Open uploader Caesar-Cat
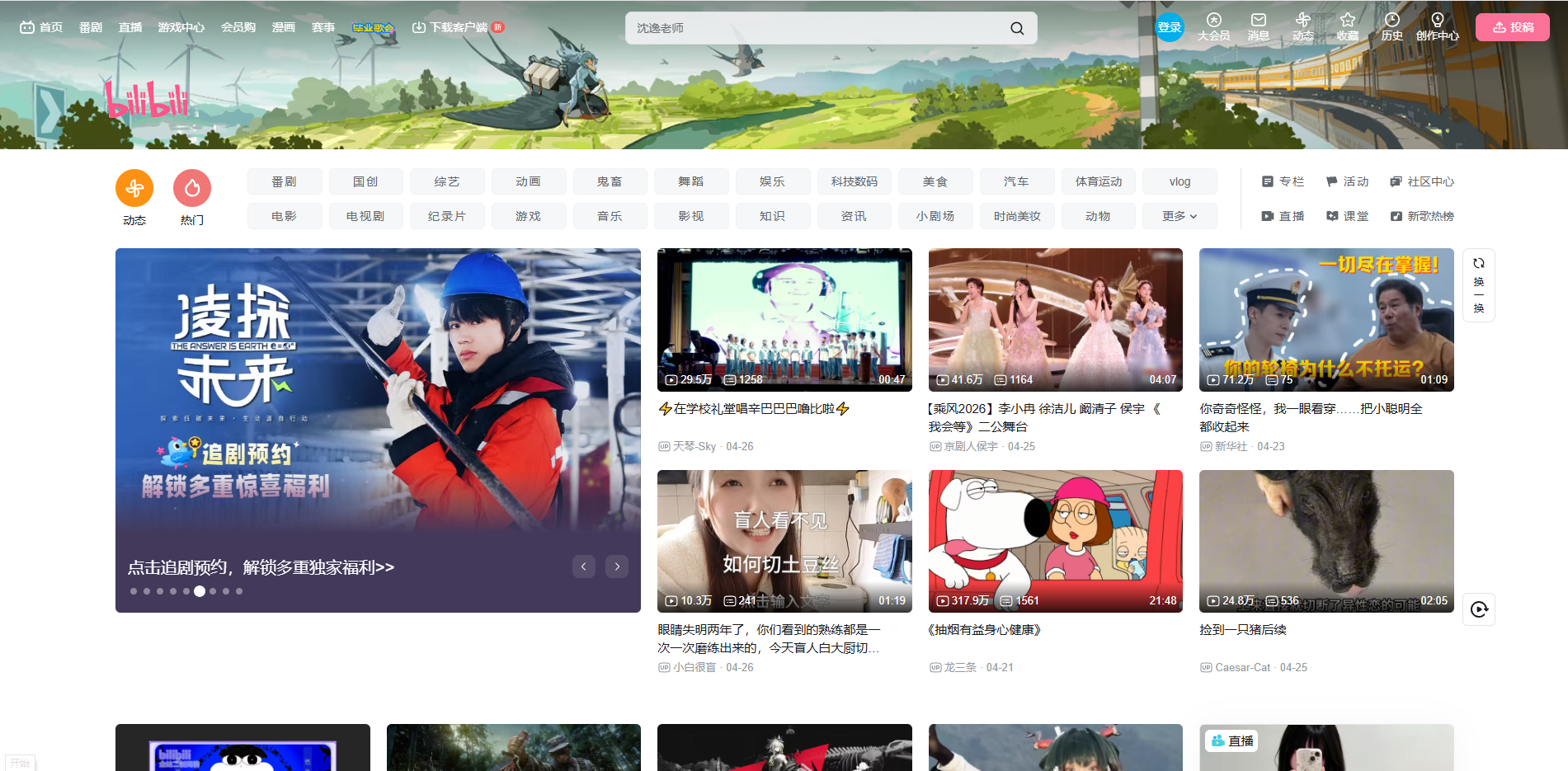The image size is (1568, 771). [1242, 667]
